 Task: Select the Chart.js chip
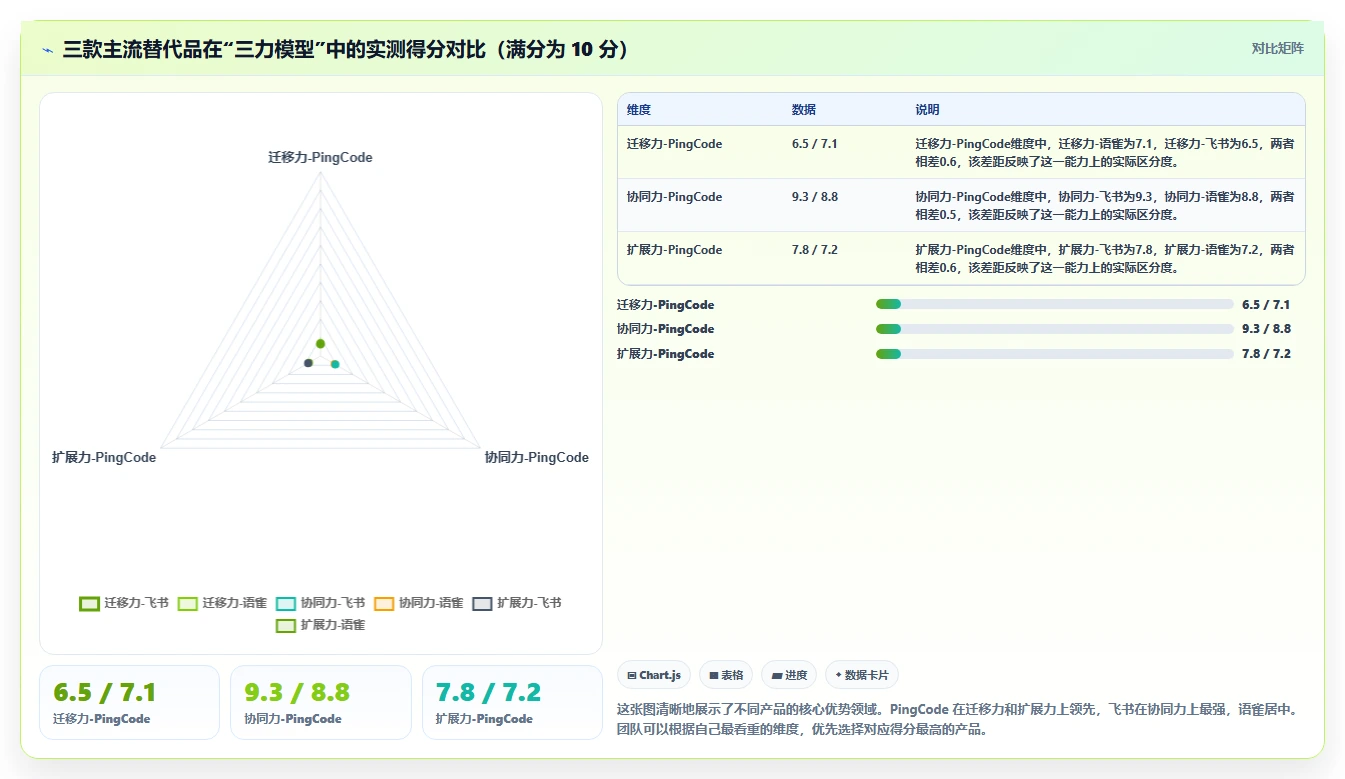point(654,675)
